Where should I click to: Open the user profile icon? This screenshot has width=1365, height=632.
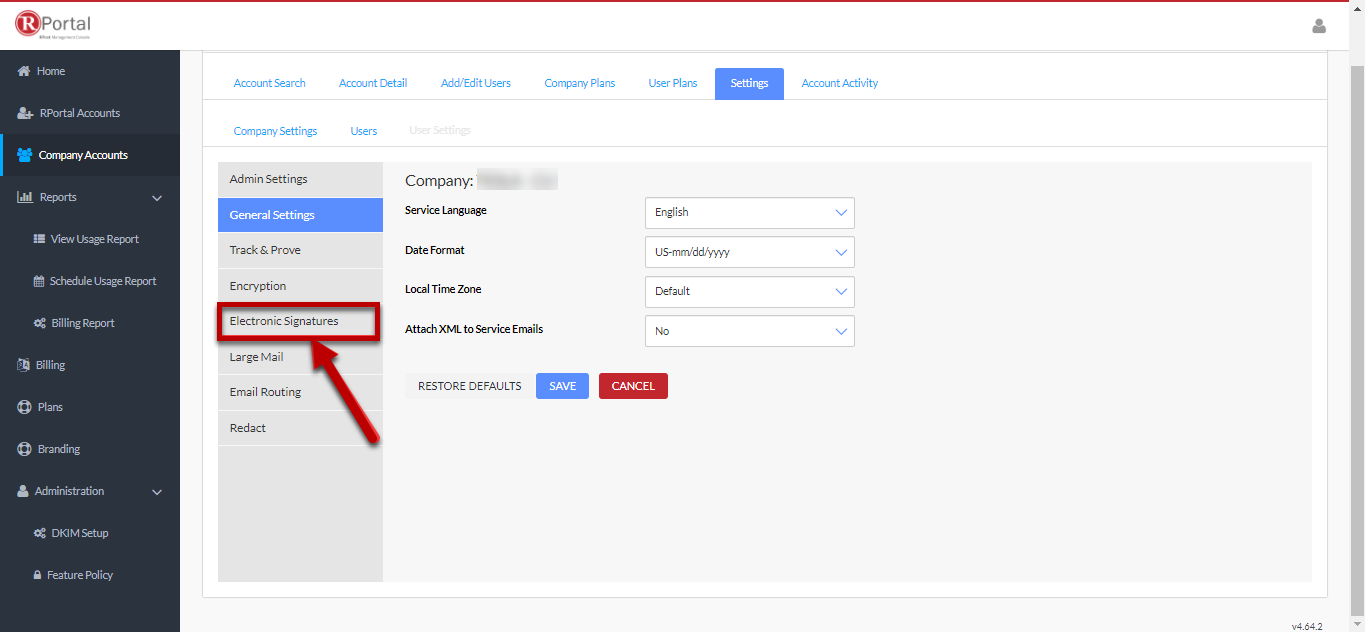(1319, 26)
